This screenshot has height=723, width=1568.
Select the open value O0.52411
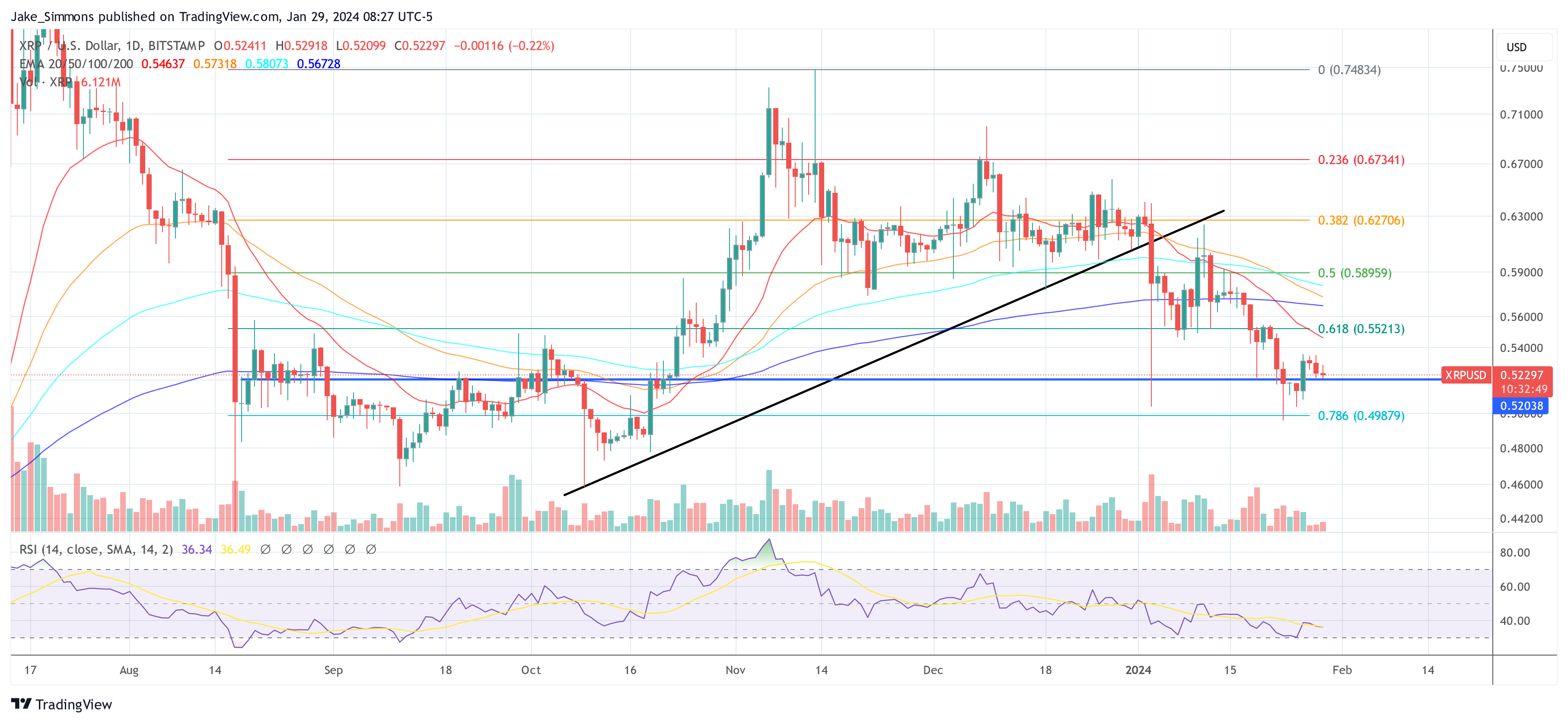click(240, 46)
